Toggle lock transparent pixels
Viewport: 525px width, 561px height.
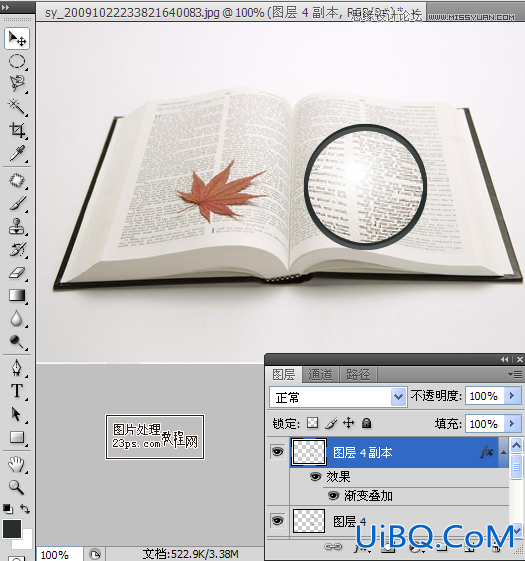[312, 423]
